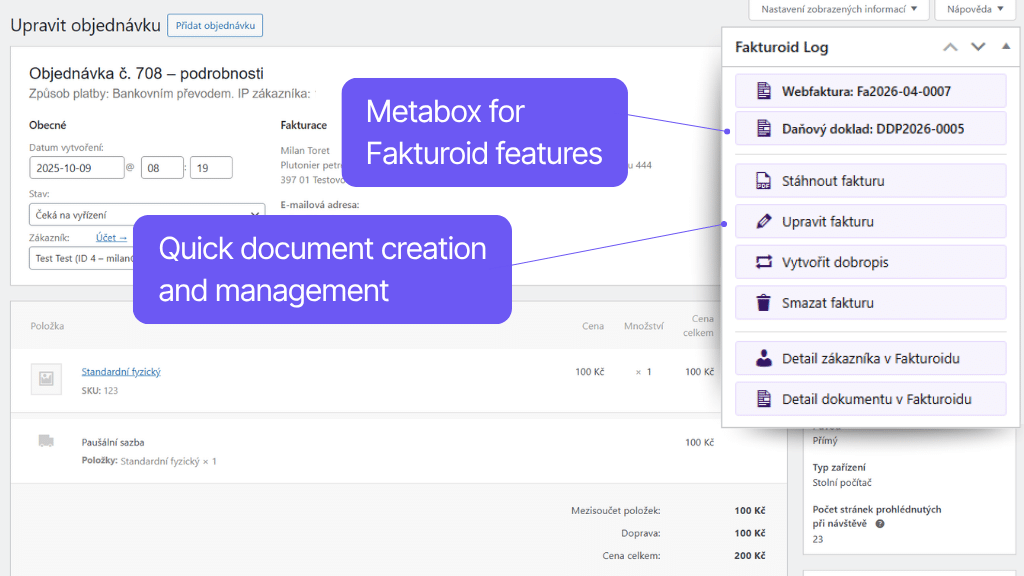Click the person icon for Detail zákazníka
This screenshot has height=576, width=1024.
(763, 358)
